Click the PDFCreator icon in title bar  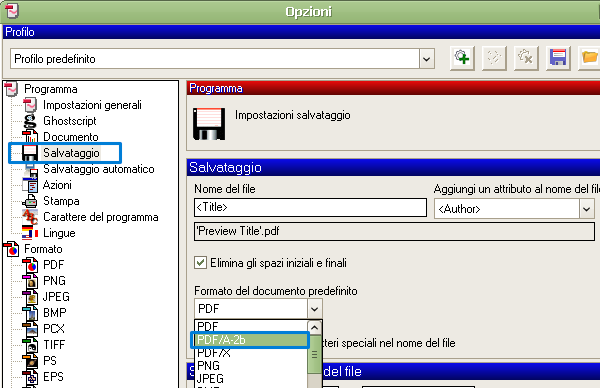click(12, 11)
